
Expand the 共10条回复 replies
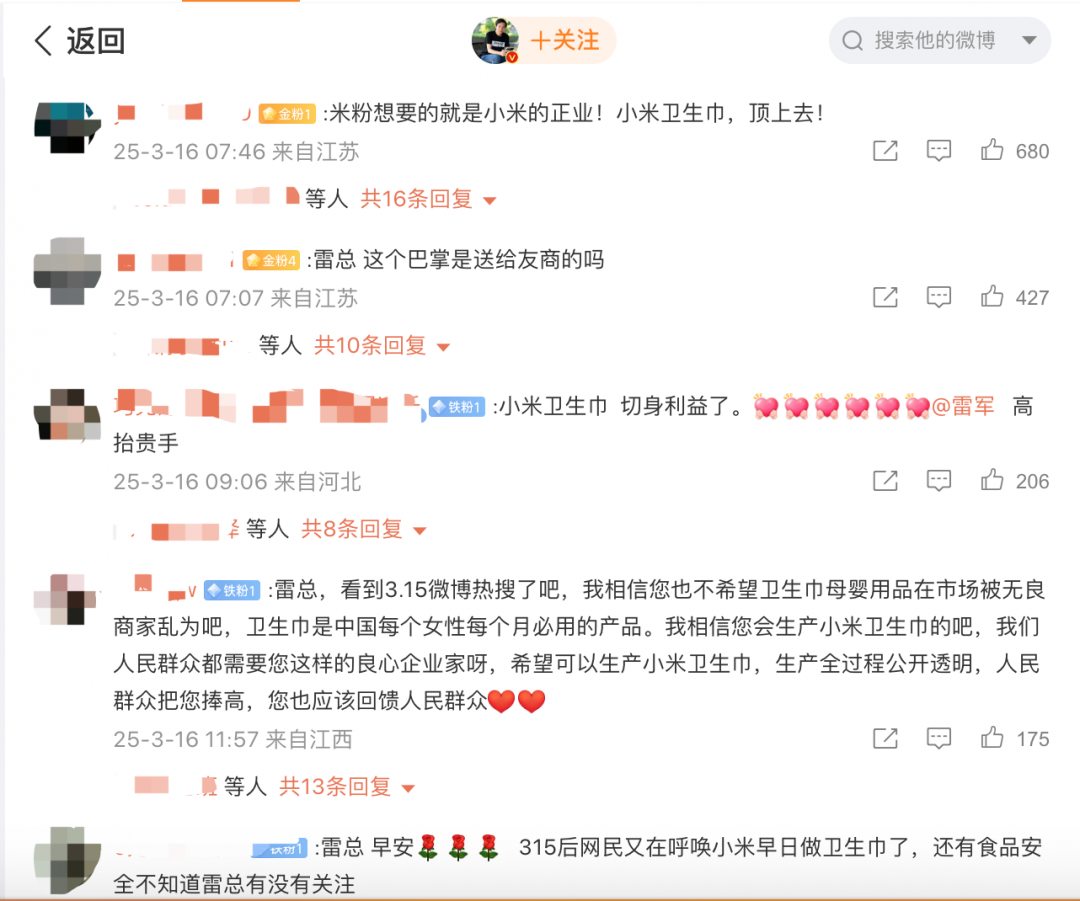(381, 345)
